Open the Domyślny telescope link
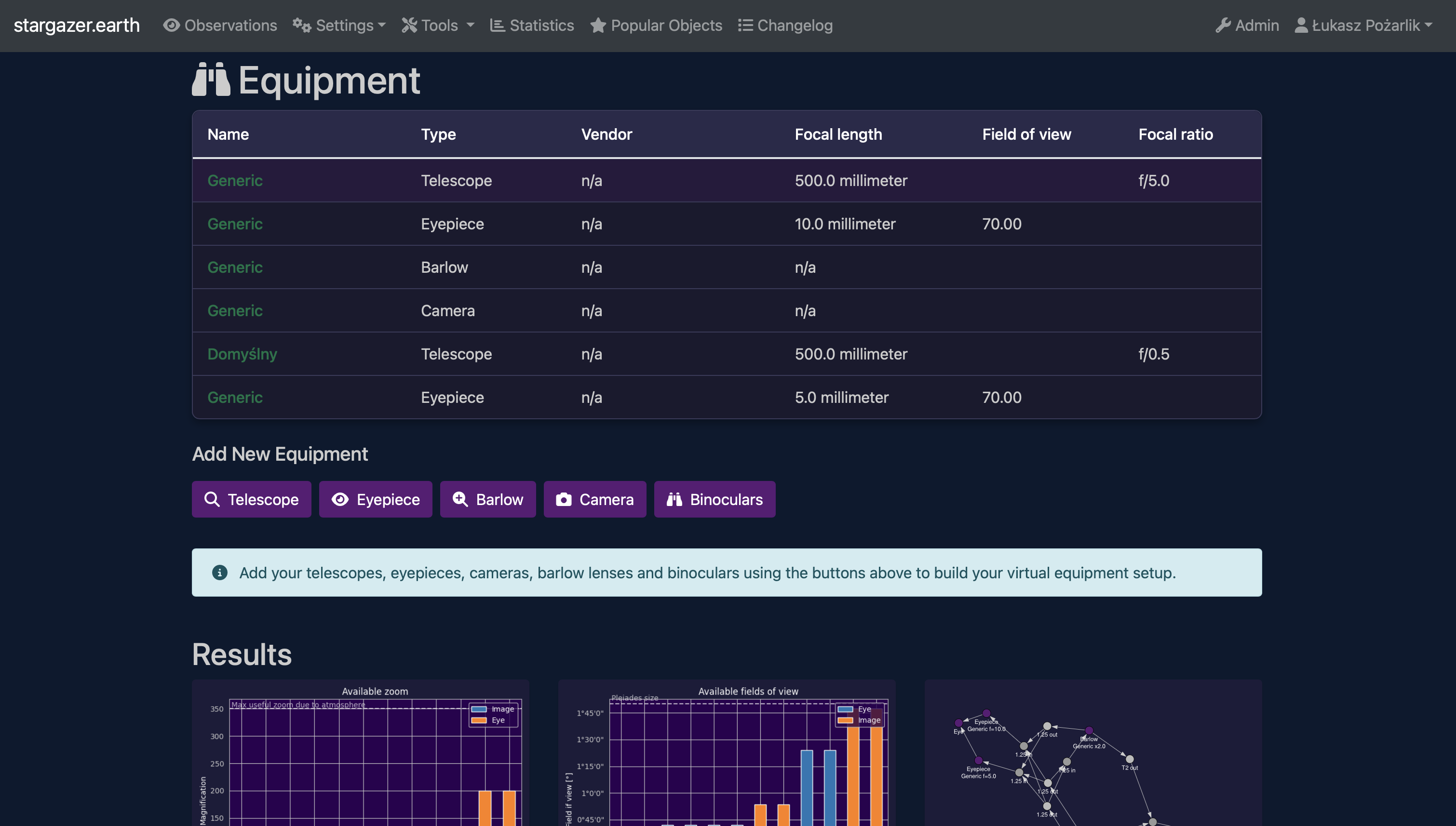This screenshot has height=826, width=1456. coord(243,354)
